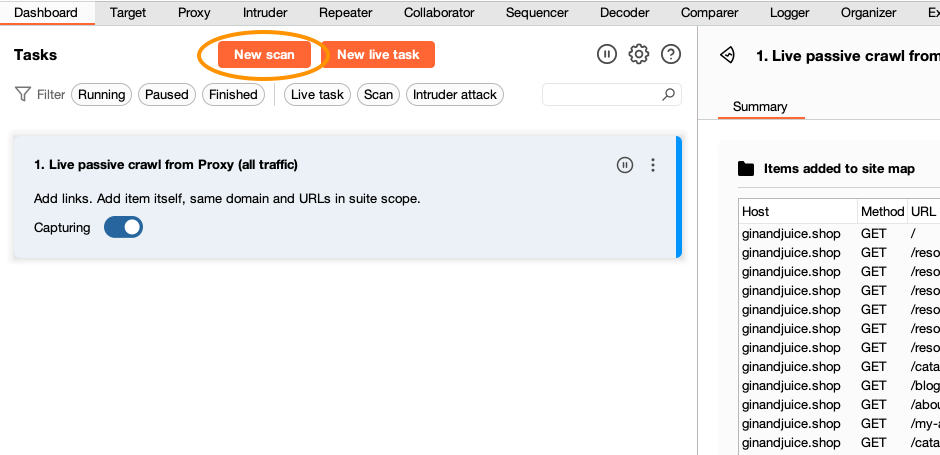This screenshot has height=455, width=940.
Task: Toggle the Paused filter chip
Action: coord(167,95)
